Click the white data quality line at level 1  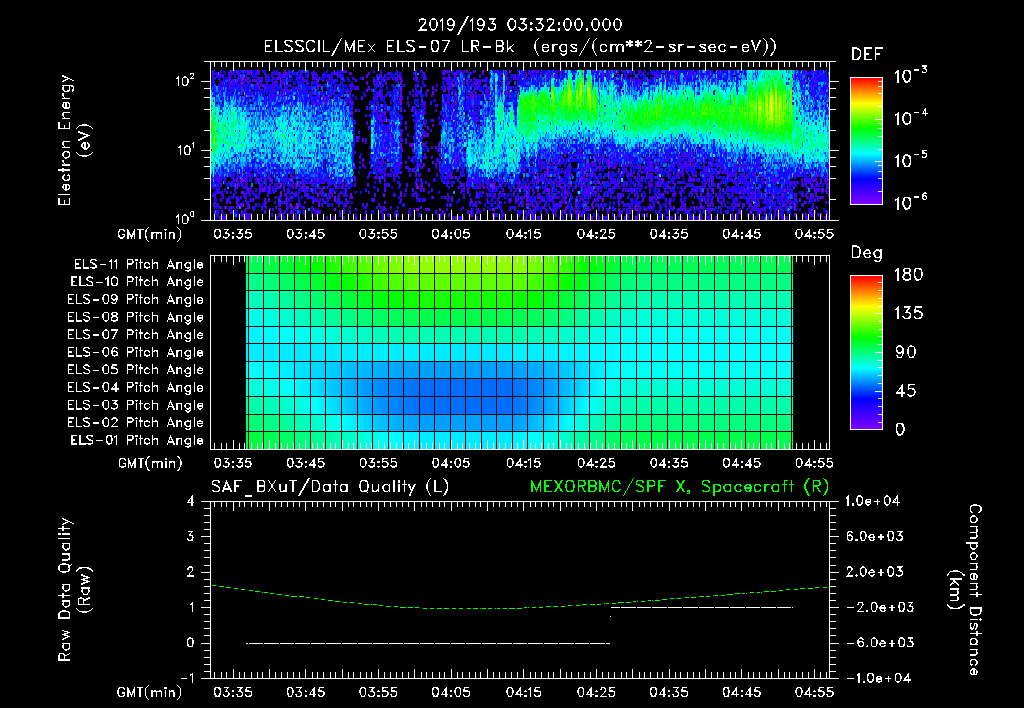pos(702,607)
